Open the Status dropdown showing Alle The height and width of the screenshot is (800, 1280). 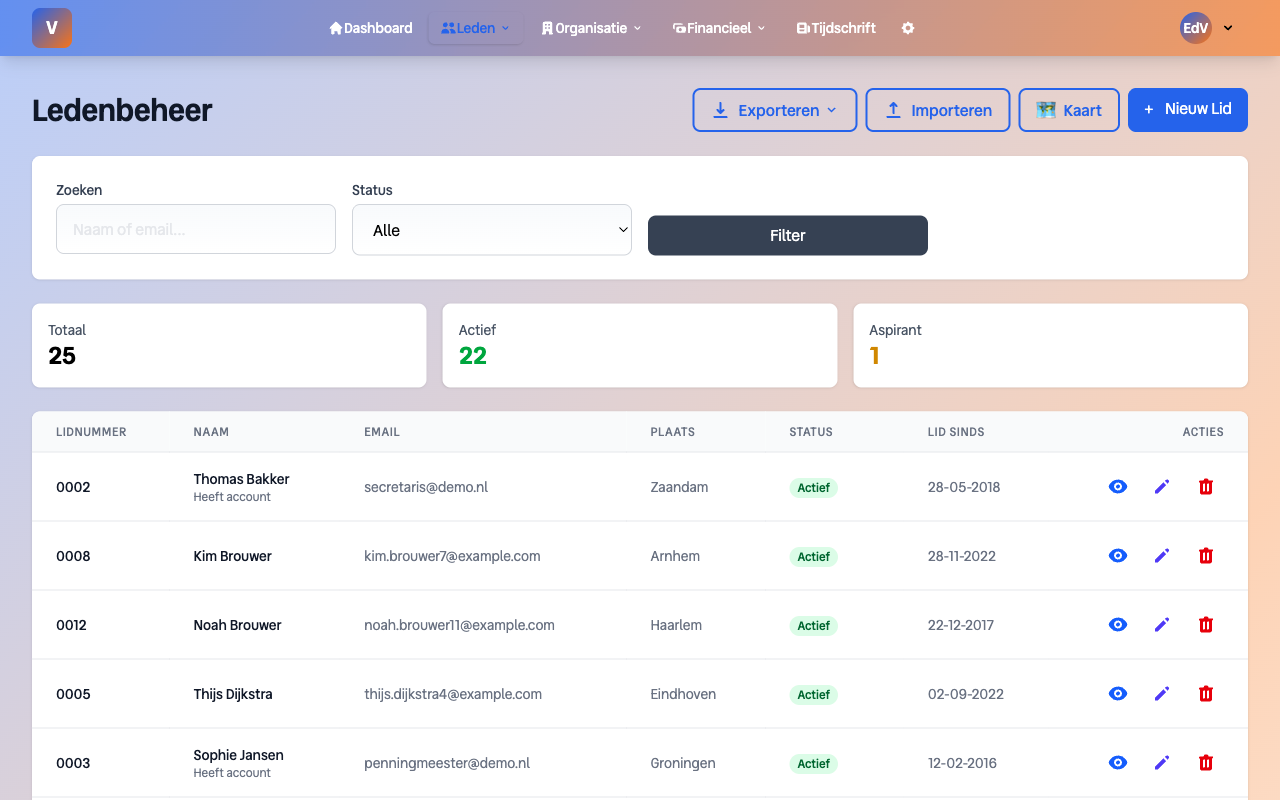tap(491, 230)
